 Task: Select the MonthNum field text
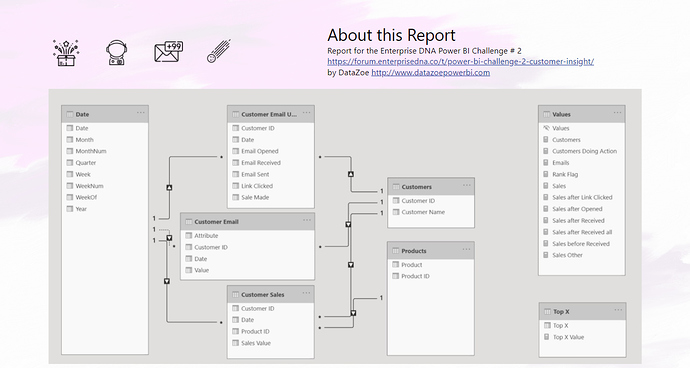pos(91,151)
